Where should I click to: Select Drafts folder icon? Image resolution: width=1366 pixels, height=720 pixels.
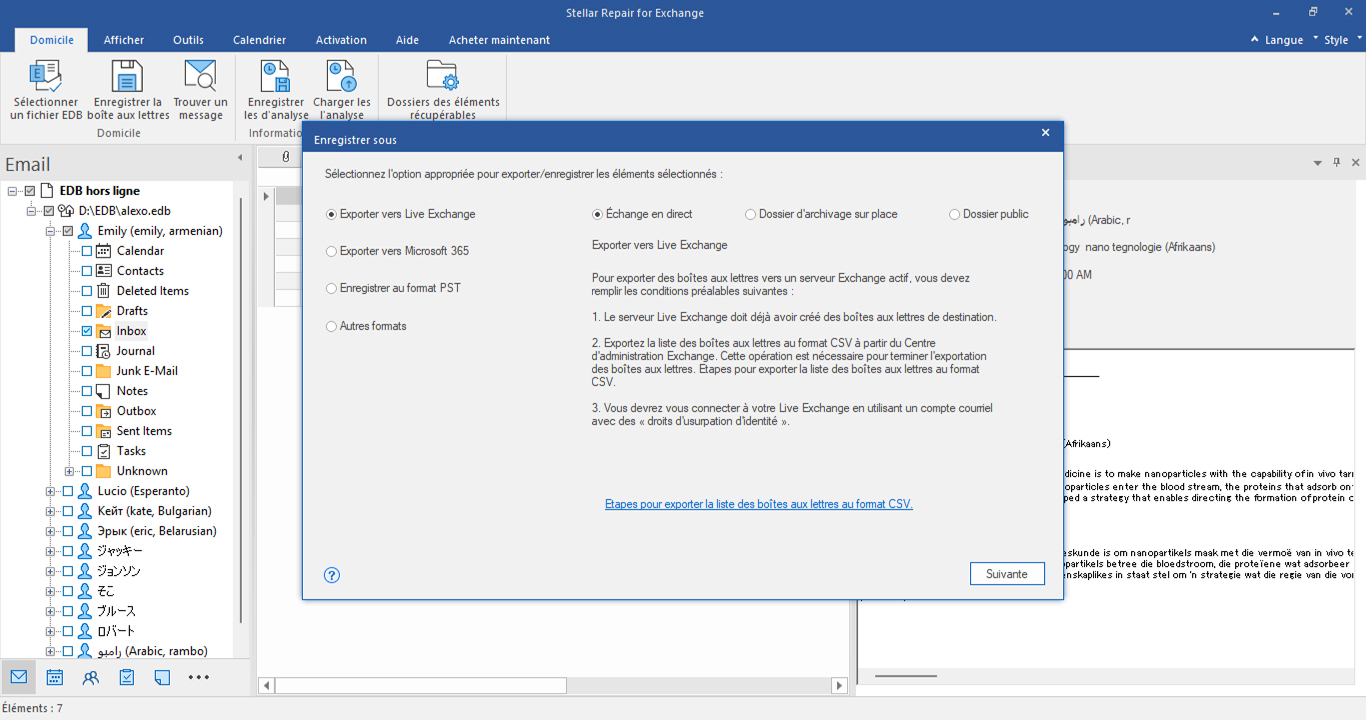pyautogui.click(x=103, y=311)
